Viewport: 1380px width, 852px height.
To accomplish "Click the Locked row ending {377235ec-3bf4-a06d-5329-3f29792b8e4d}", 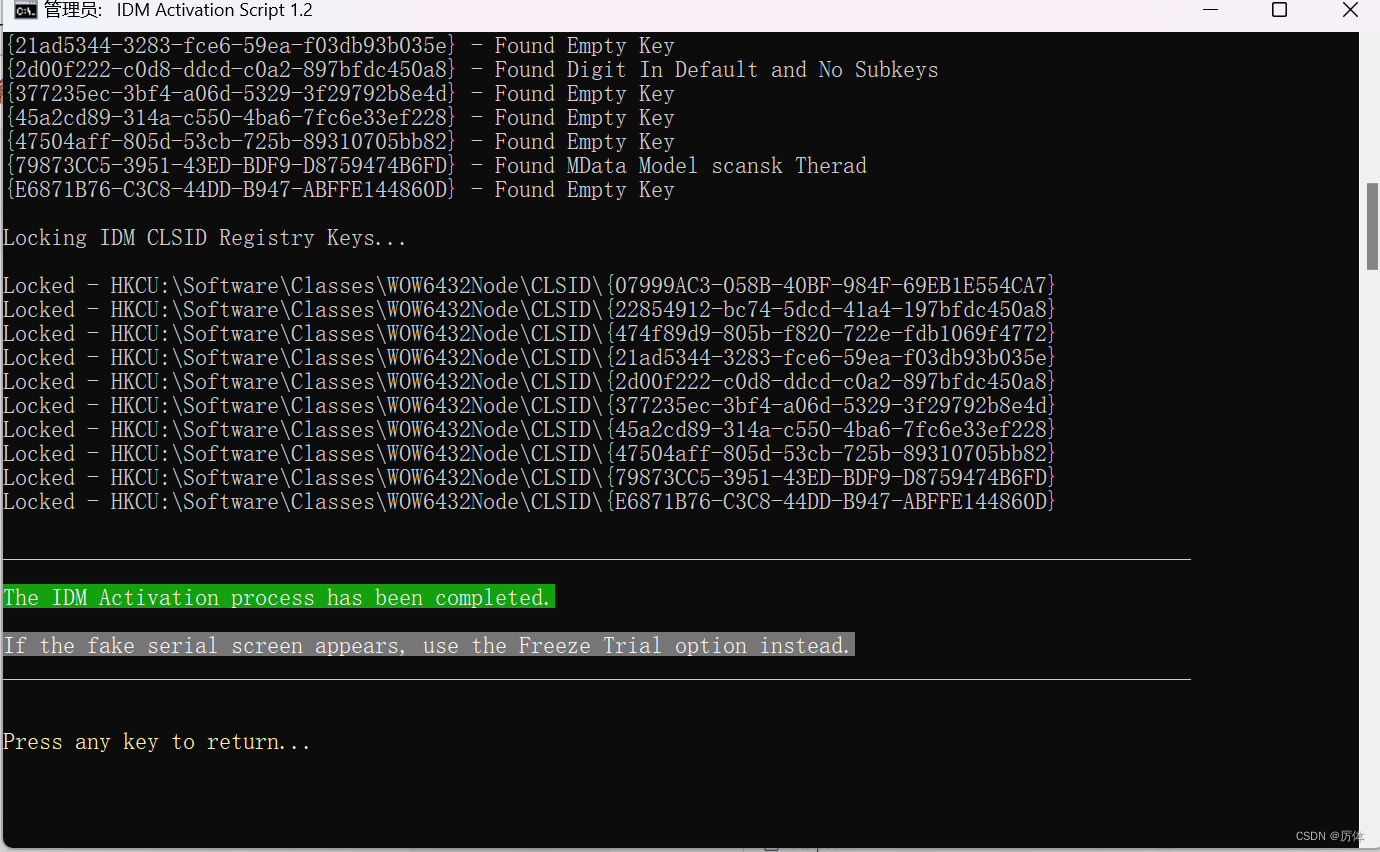I will tap(530, 406).
